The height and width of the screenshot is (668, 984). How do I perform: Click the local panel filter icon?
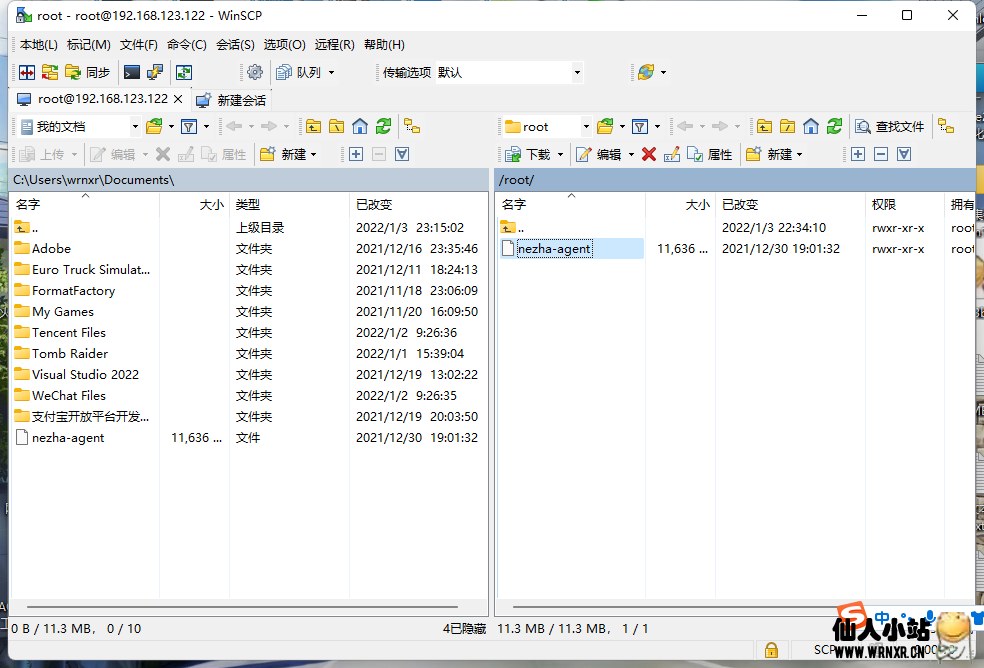click(x=189, y=127)
